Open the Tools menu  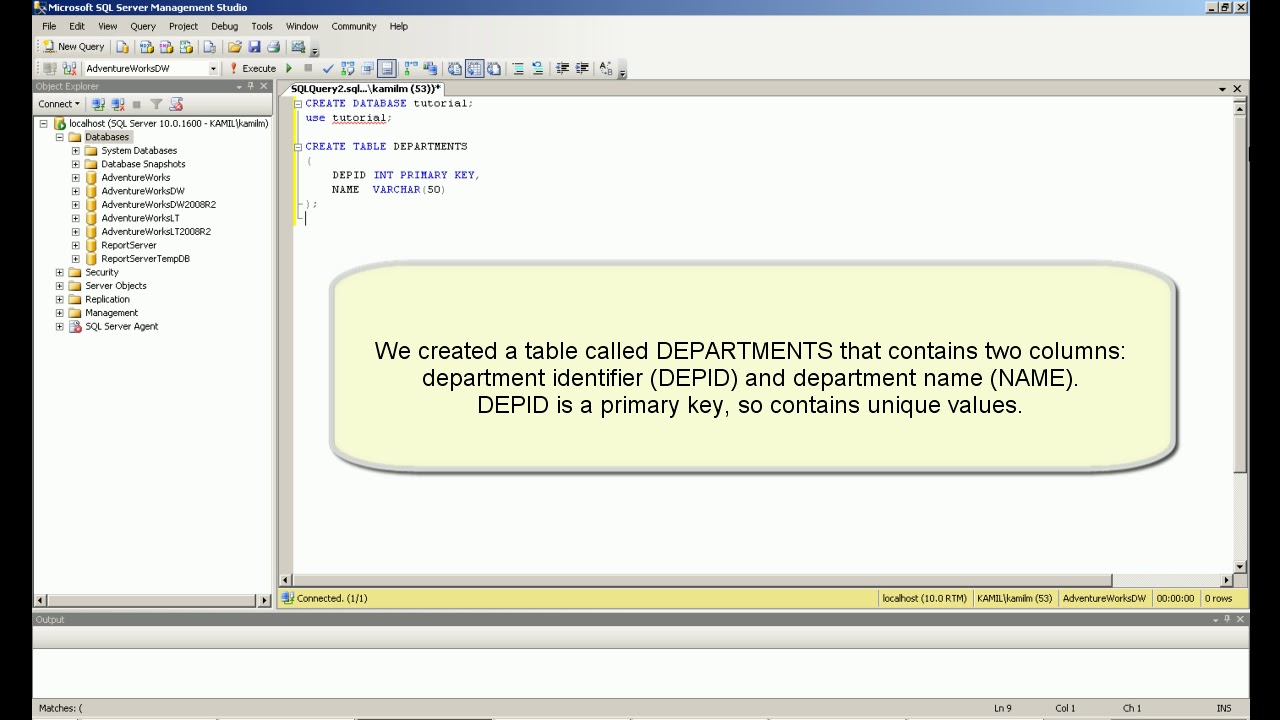(262, 26)
